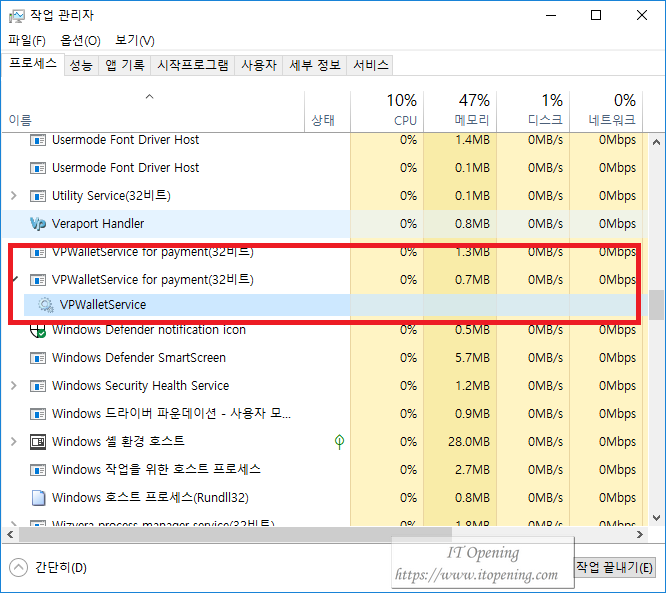The width and height of the screenshot is (666, 593).
Task: Click the green leaf status icon
Action: click(339, 441)
